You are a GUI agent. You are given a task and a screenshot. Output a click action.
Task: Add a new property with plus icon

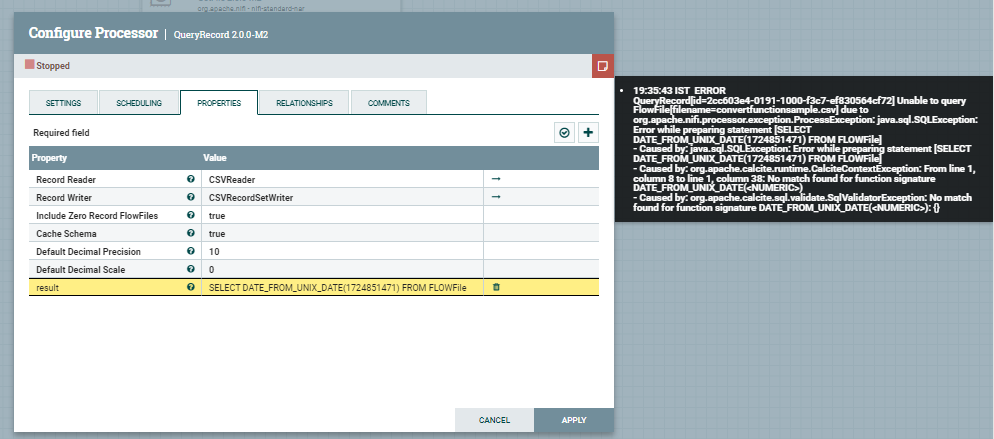(588, 133)
